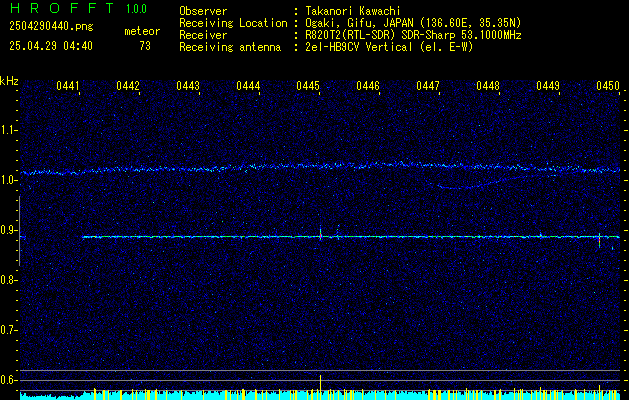629x400 pixels.
Task: Click the 1.1 kHz frequency label
Action: tap(10, 130)
